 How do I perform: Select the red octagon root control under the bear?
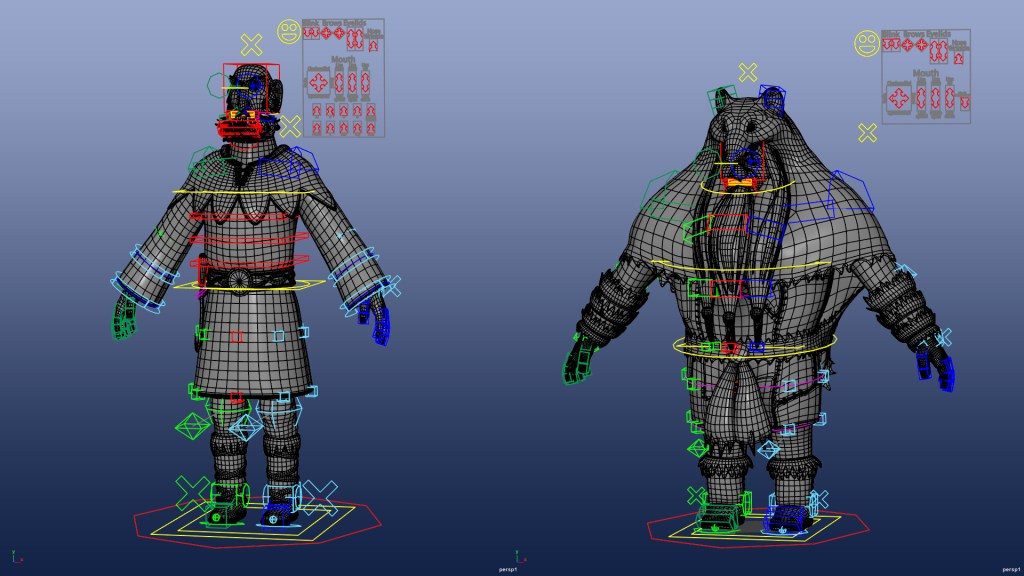(x=650, y=527)
